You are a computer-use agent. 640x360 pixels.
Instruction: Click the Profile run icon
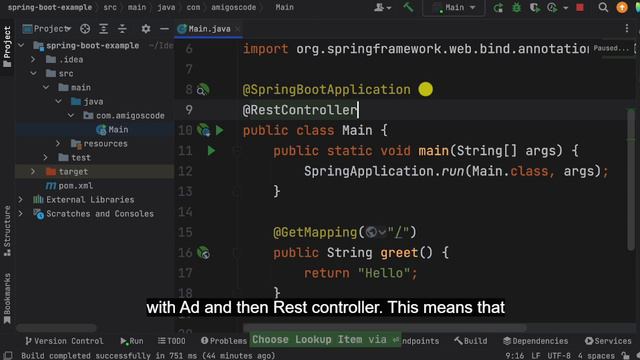[x=552, y=8]
